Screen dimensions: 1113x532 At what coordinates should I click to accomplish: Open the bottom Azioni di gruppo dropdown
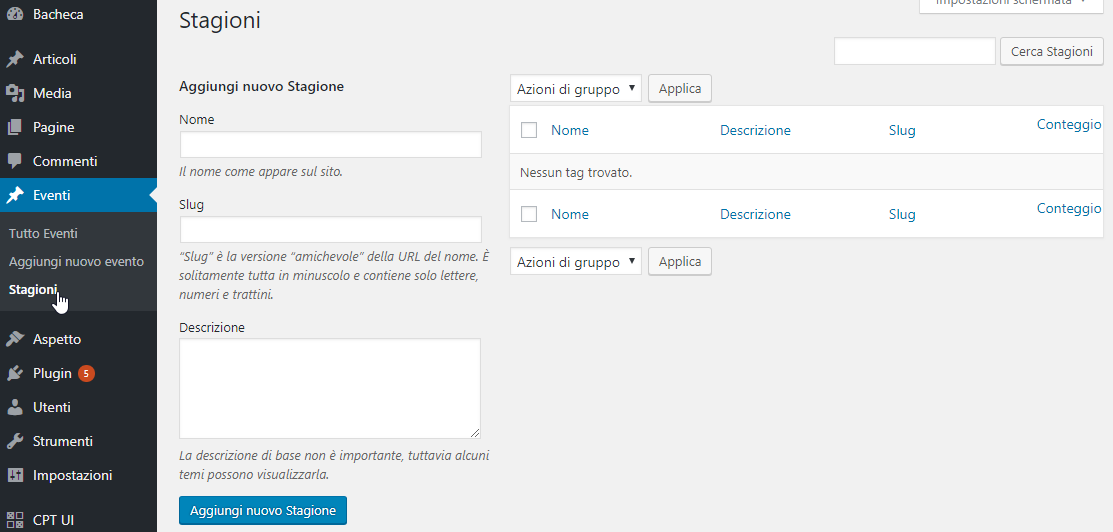[x=576, y=262]
